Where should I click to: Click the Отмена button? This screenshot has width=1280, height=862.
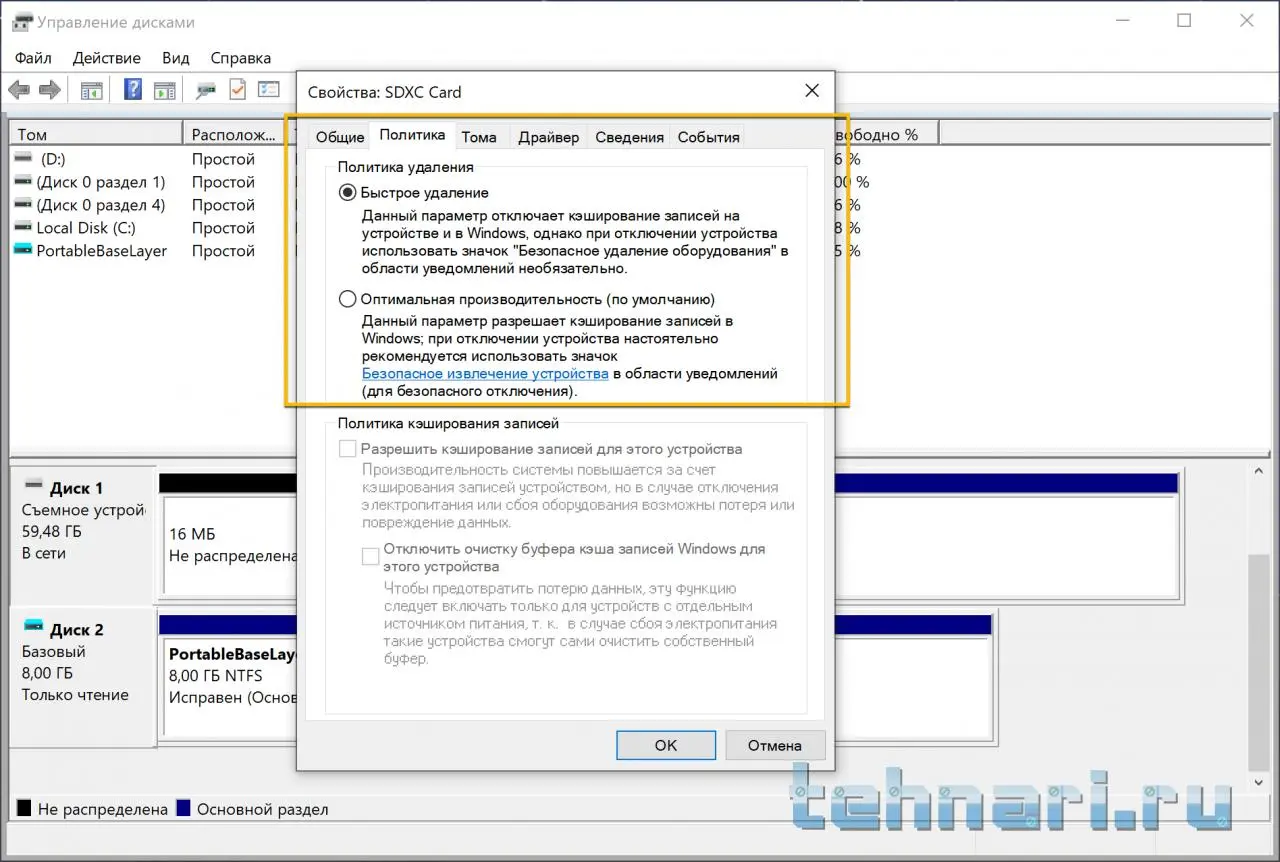(x=775, y=745)
